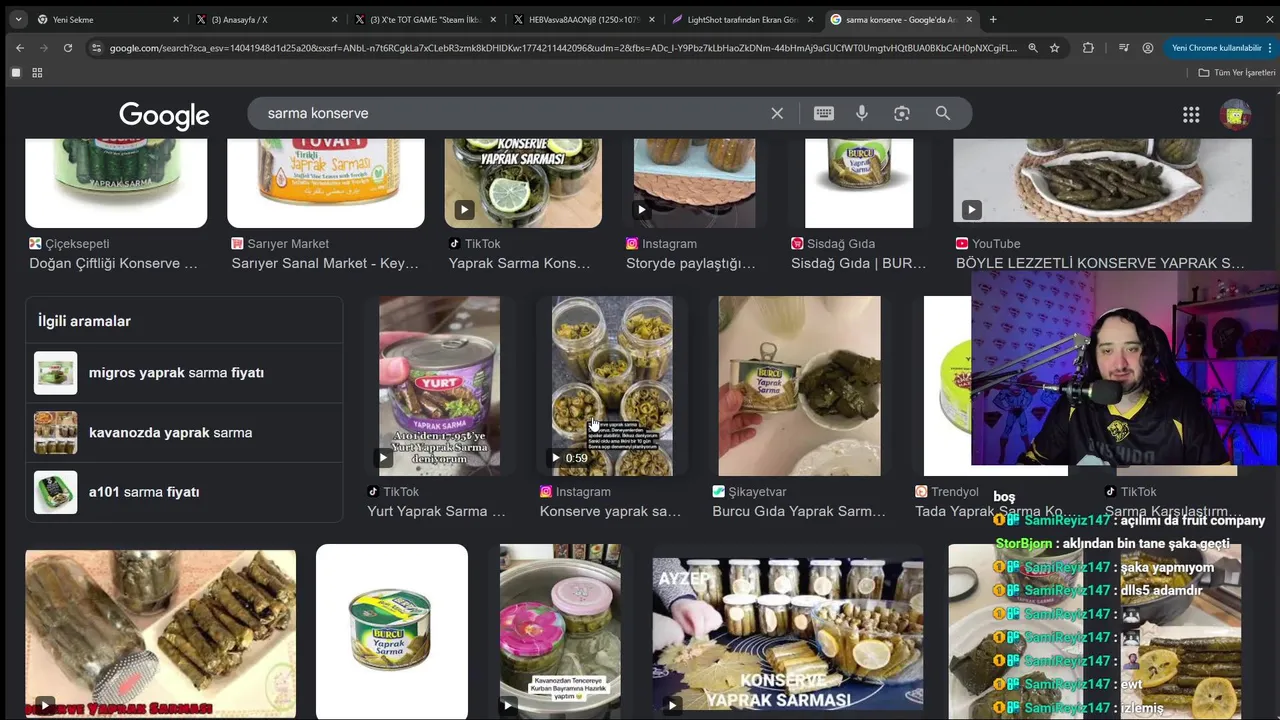Open the tab groups grid in bookmarks bar
The height and width of the screenshot is (720, 1280).
tap(37, 73)
